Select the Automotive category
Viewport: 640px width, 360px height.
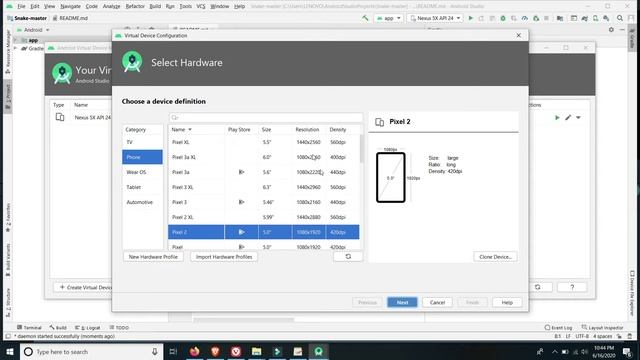click(142, 202)
